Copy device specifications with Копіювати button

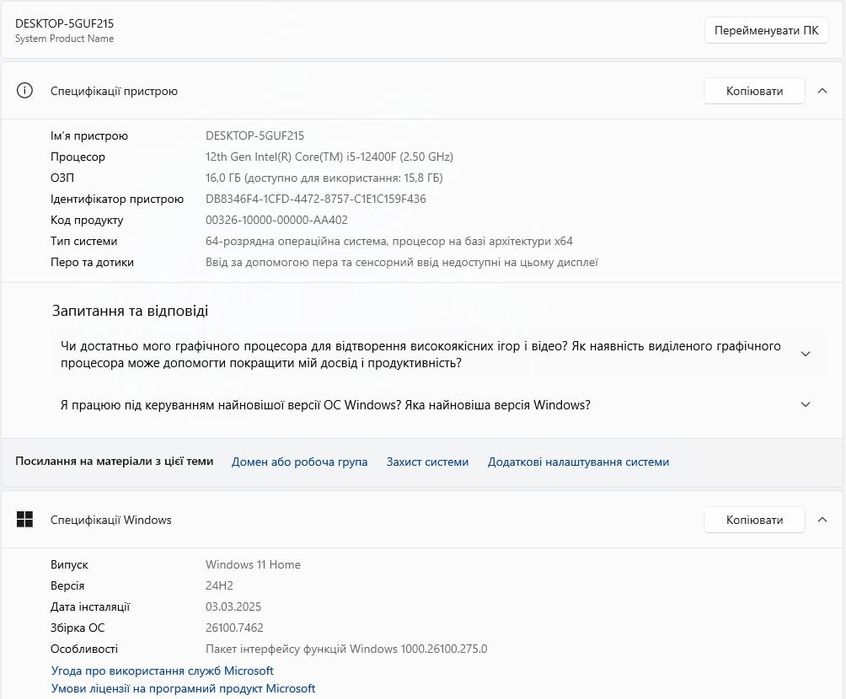754,91
